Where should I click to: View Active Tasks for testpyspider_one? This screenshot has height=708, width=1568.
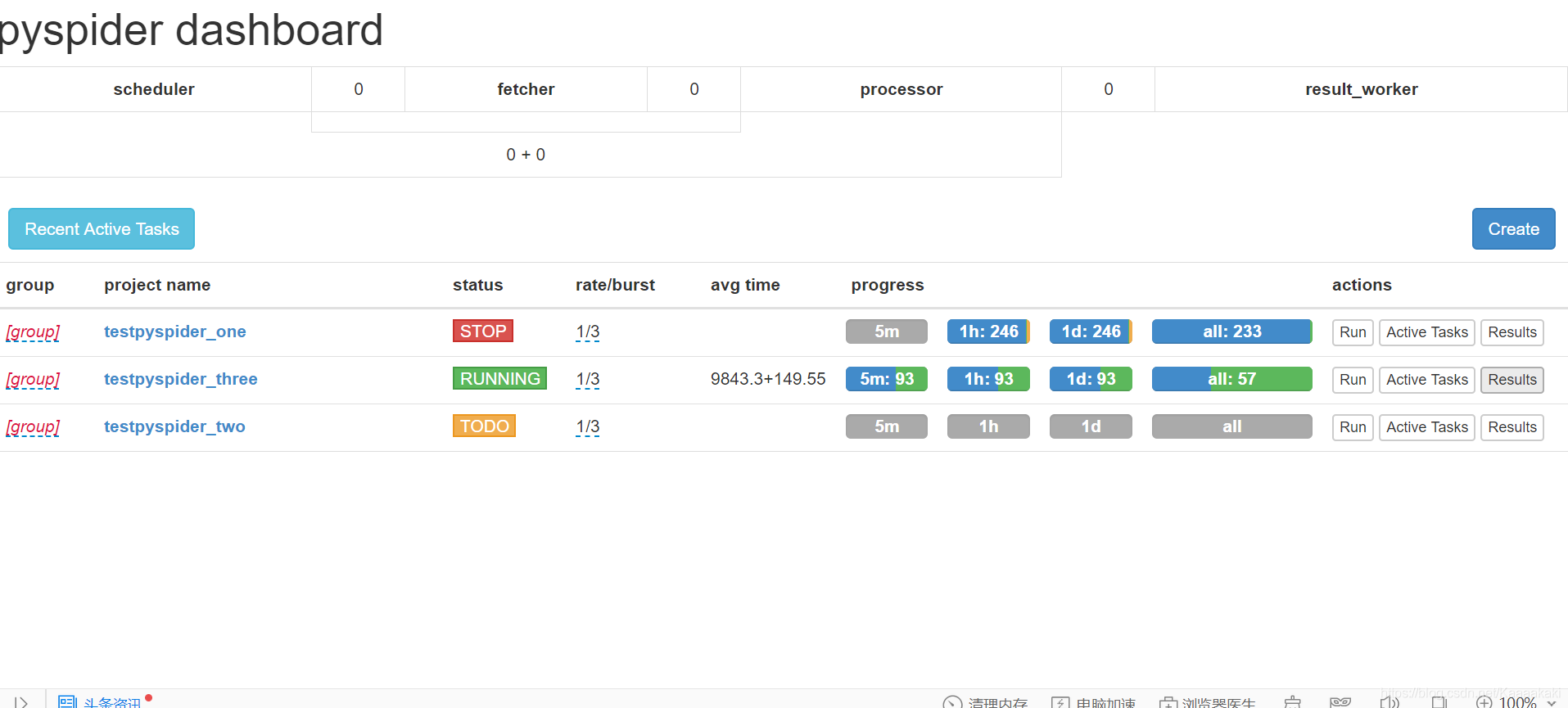click(x=1427, y=332)
